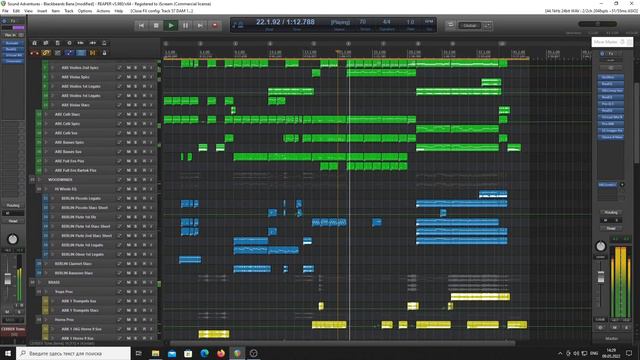Viewport: 640px width, 360px height.
Task: Click Read button on master mixer strip
Action: (x=611, y=228)
